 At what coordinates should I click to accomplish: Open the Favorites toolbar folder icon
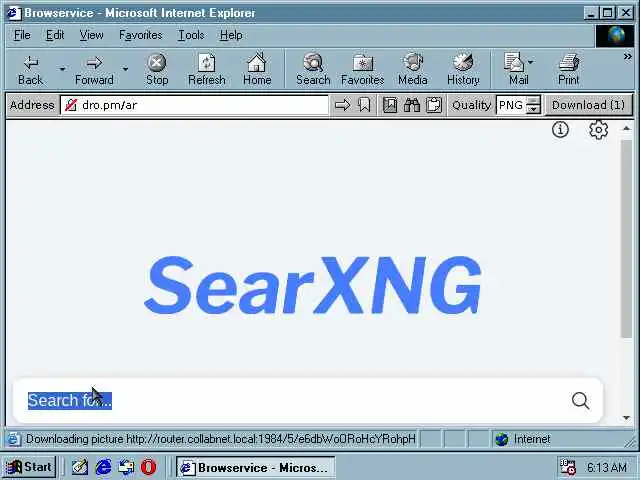point(362,70)
